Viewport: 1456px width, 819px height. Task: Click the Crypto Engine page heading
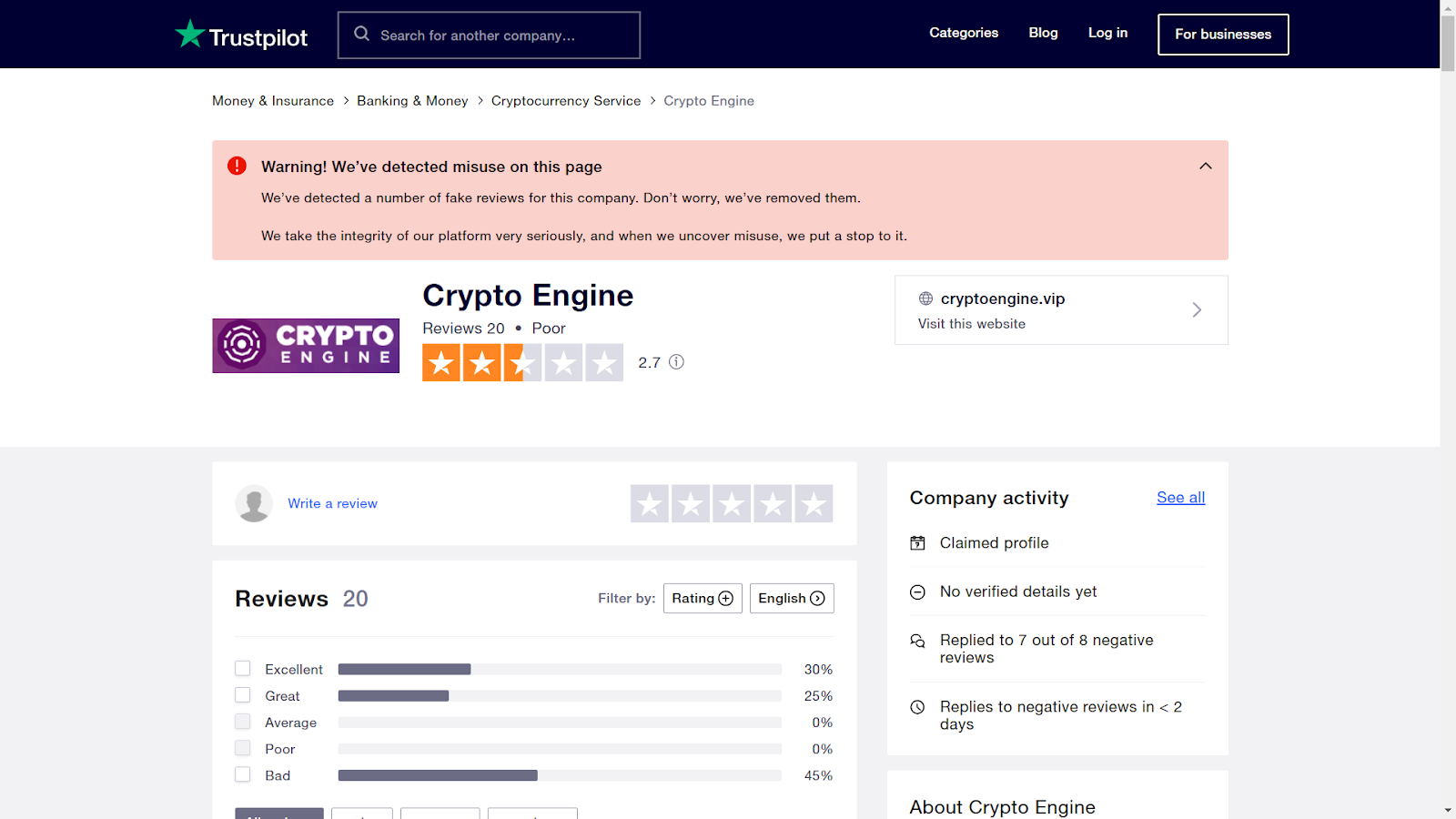528,295
